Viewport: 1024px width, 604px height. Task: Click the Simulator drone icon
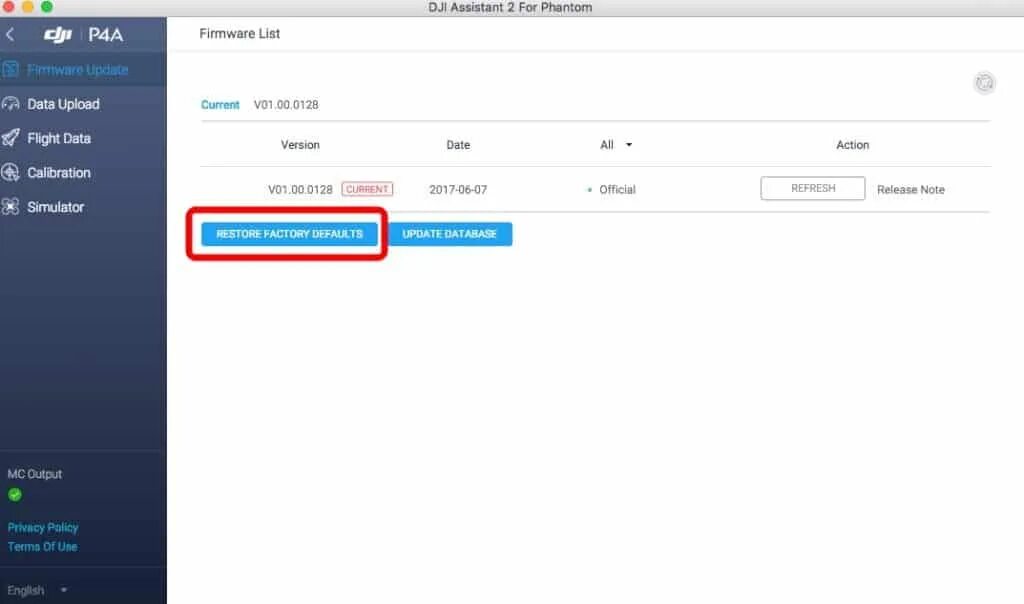pyautogui.click(x=12, y=207)
